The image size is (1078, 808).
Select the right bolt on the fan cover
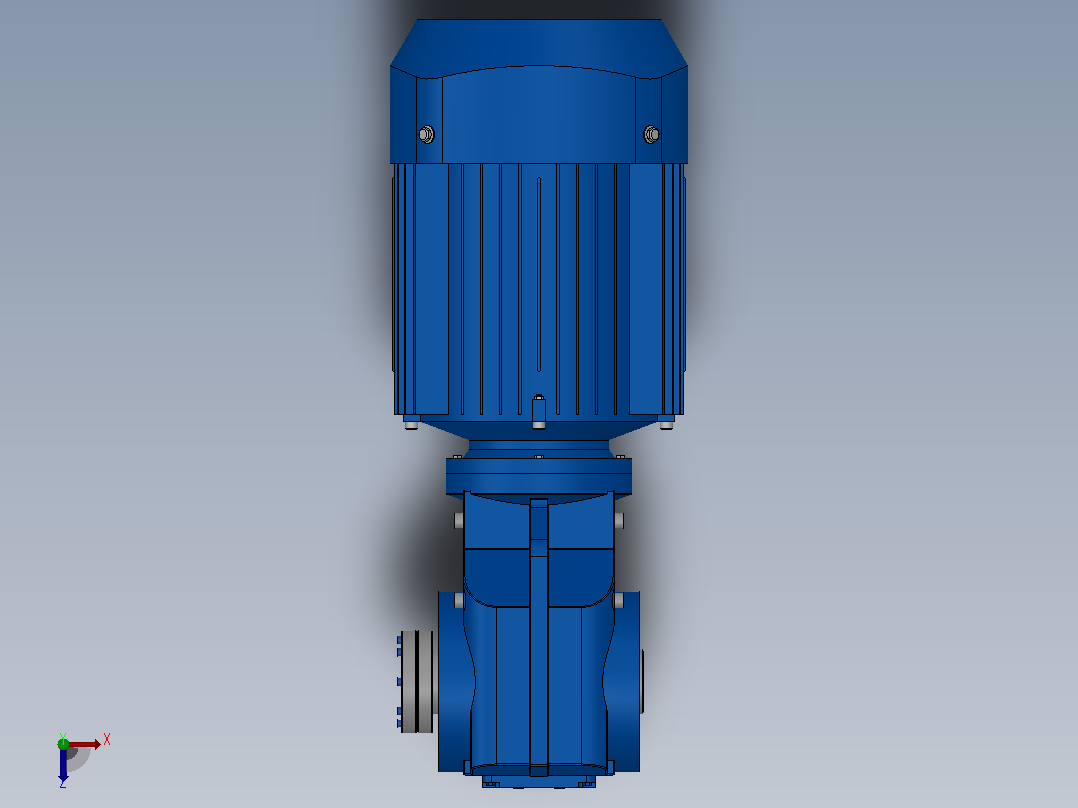651,134
